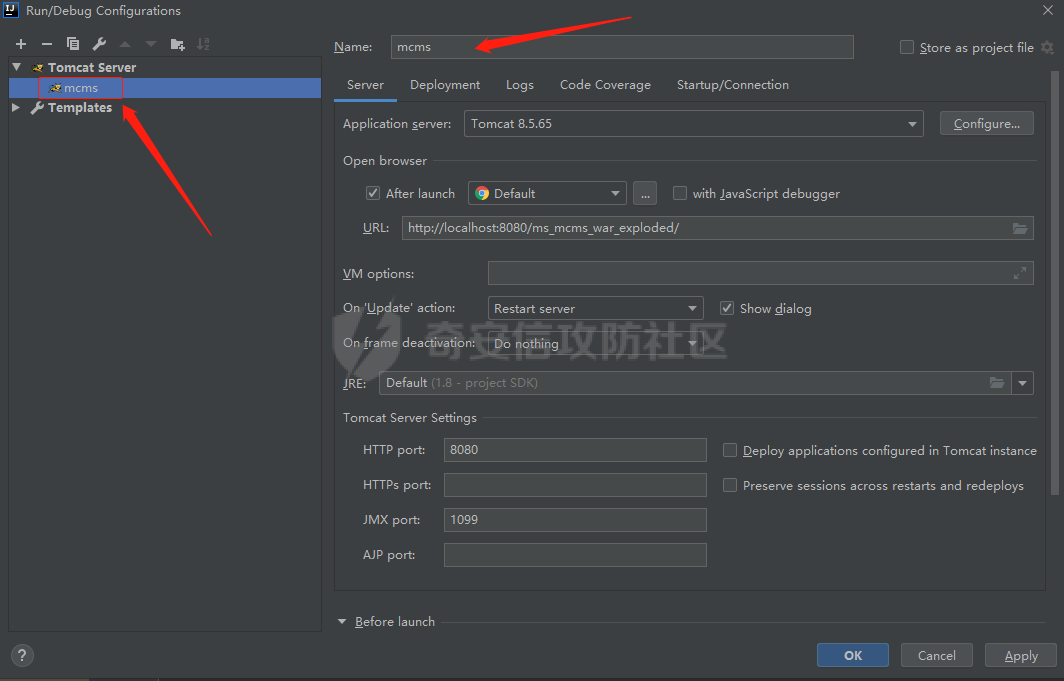The image size is (1064, 681).
Task: Click the Name input field
Action: 622,47
